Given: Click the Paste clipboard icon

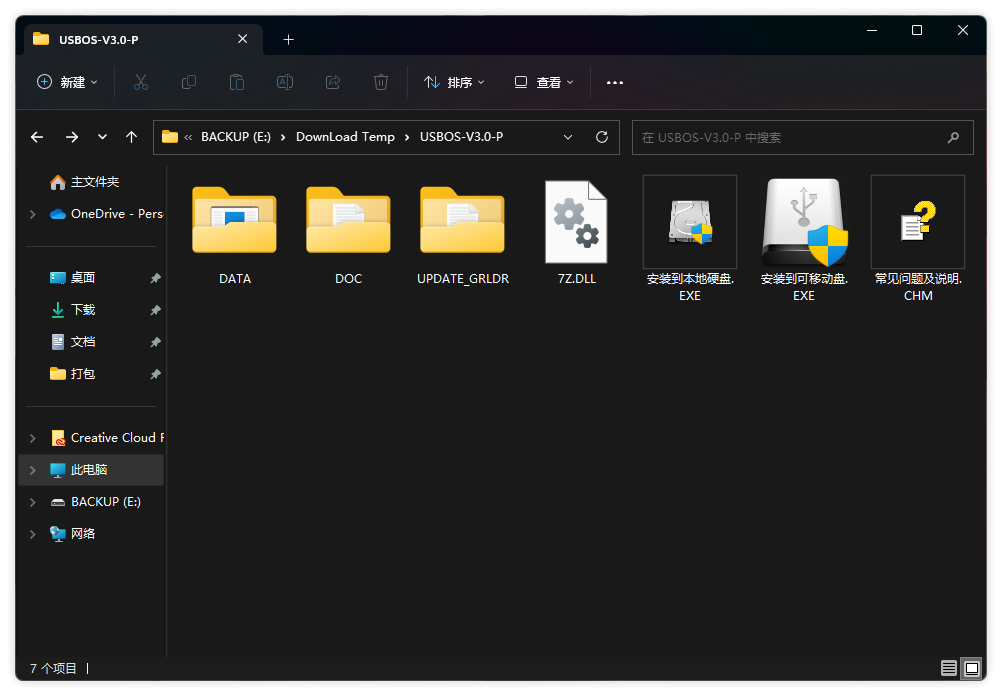Looking at the screenshot, I should [x=237, y=82].
